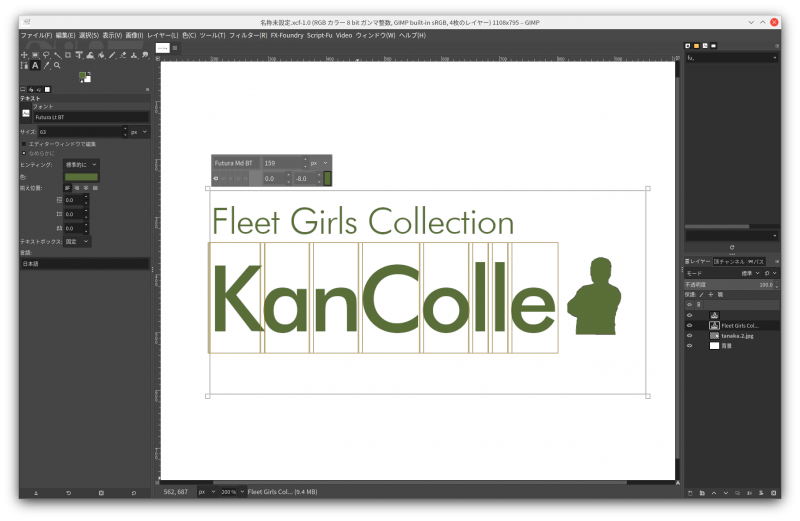800x521 pixels.
Task: Set filled text justification
Action: (x=95, y=188)
